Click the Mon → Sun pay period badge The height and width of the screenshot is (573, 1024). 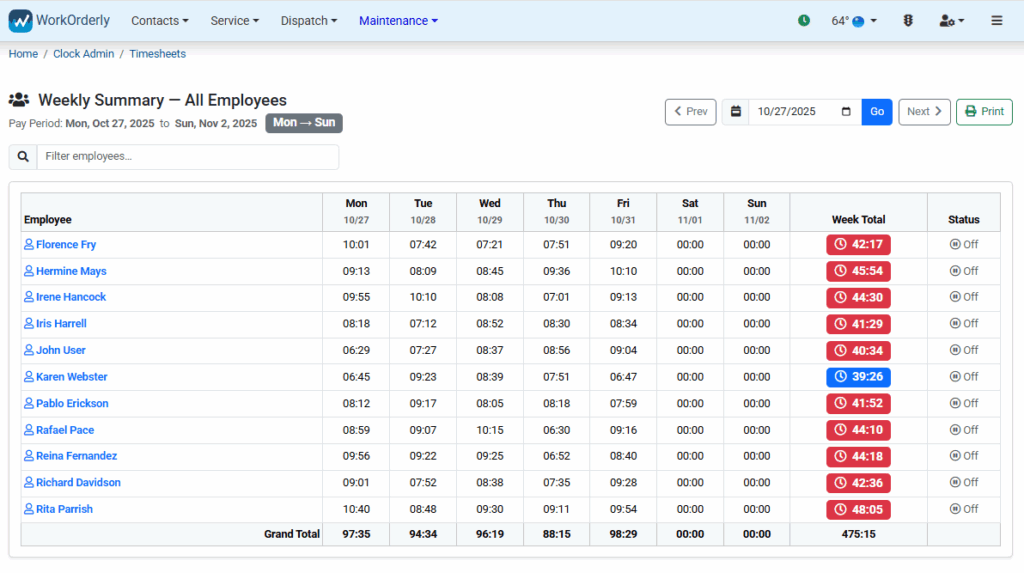(304, 123)
